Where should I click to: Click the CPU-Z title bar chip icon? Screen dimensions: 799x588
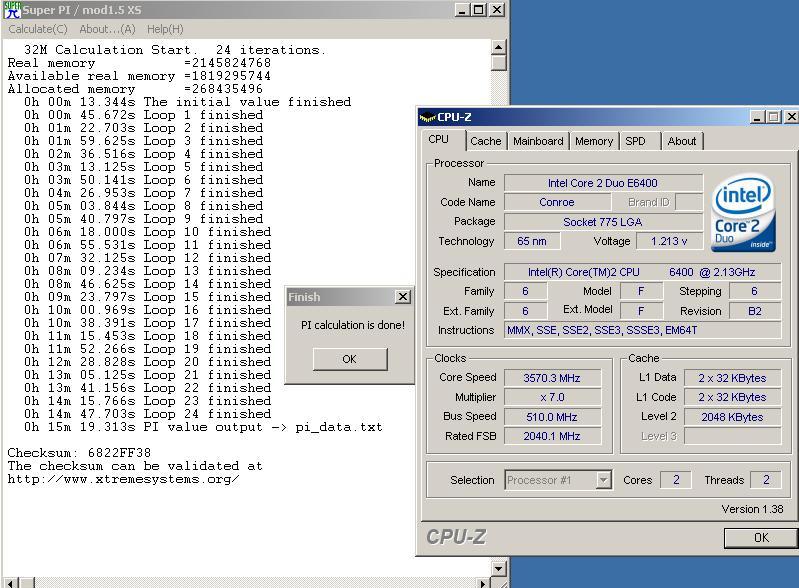click(428, 117)
